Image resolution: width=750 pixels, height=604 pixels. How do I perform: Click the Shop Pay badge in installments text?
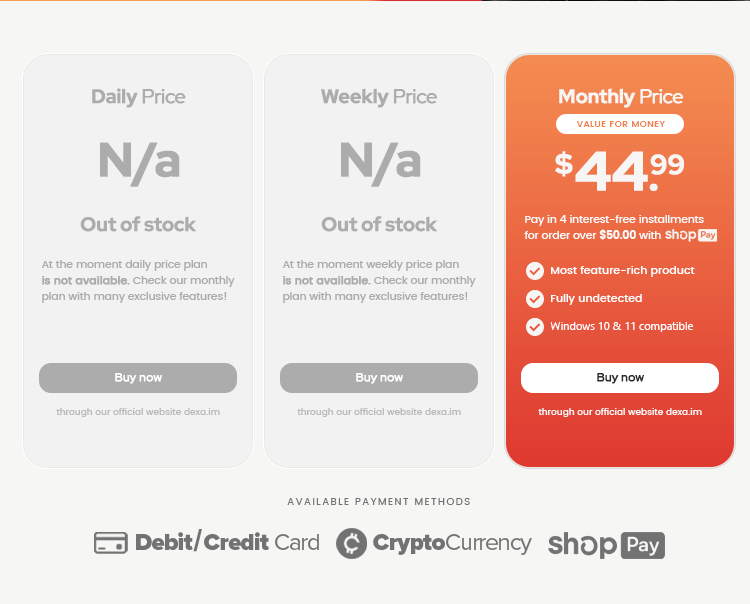coord(691,235)
